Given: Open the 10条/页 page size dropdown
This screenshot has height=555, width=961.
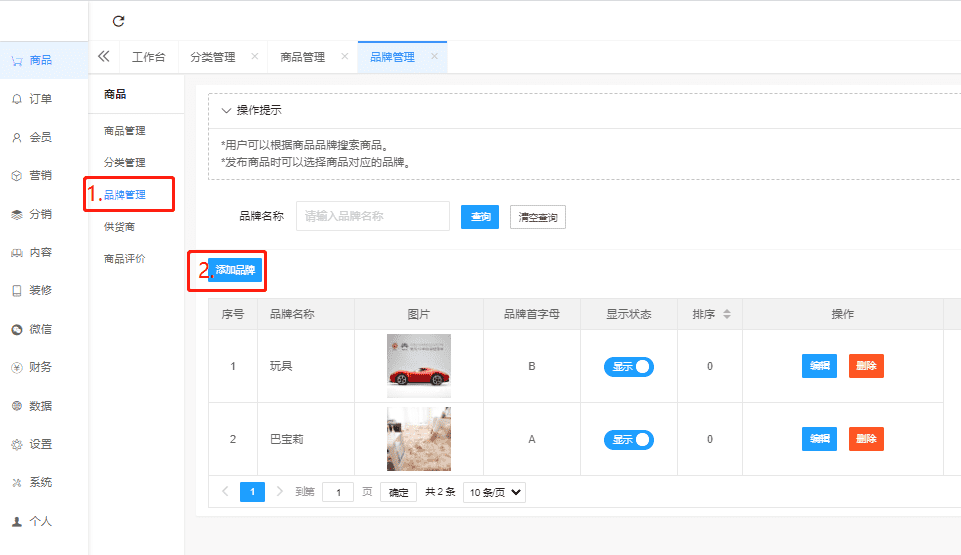Looking at the screenshot, I should click(494, 492).
